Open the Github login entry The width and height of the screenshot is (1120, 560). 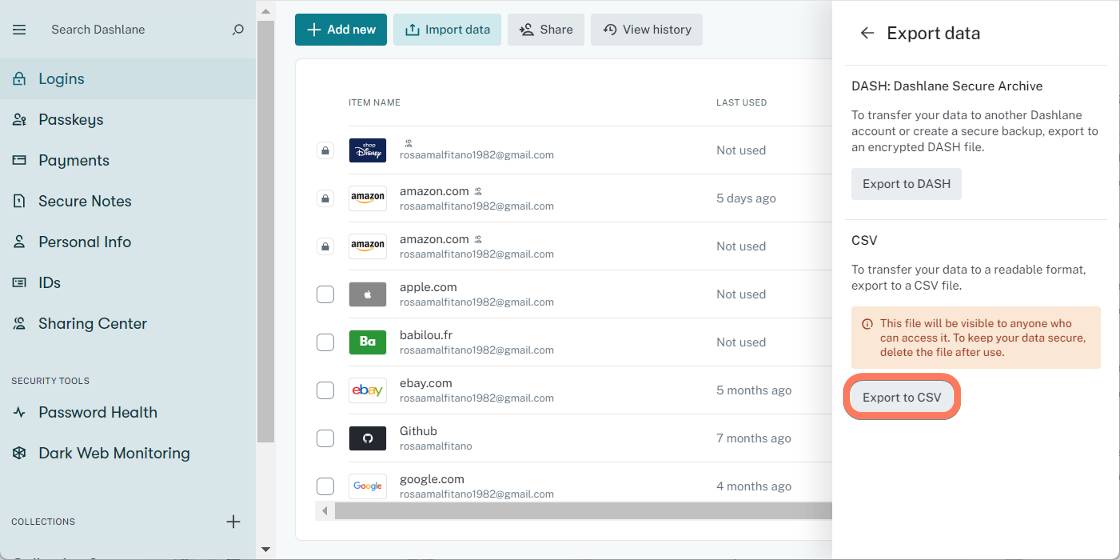pyautogui.click(x=418, y=431)
